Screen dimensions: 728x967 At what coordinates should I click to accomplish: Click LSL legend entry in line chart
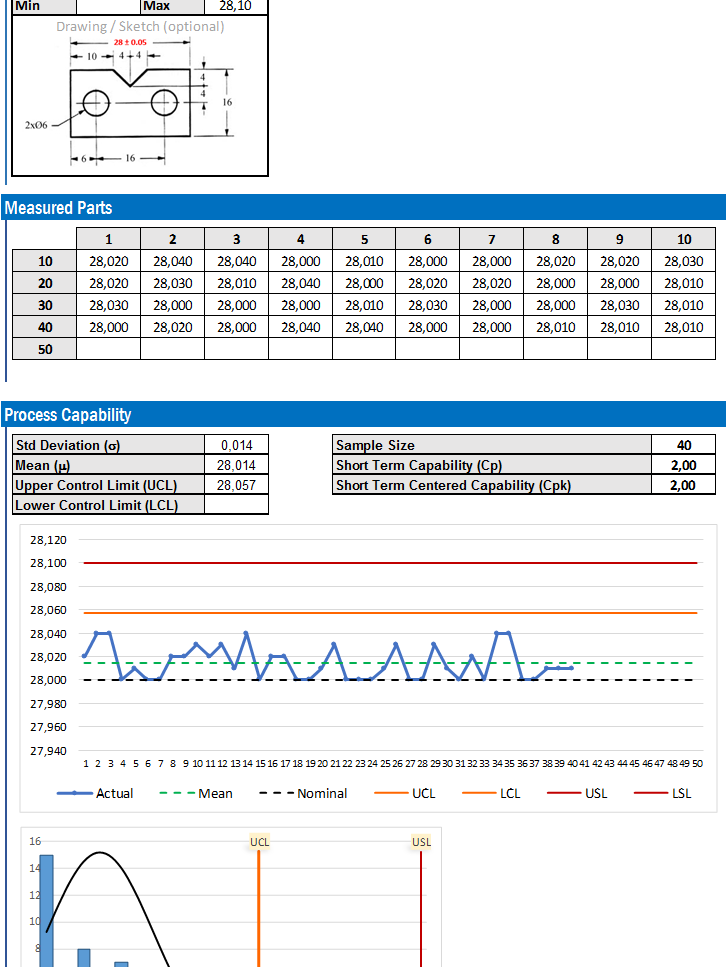[663, 793]
